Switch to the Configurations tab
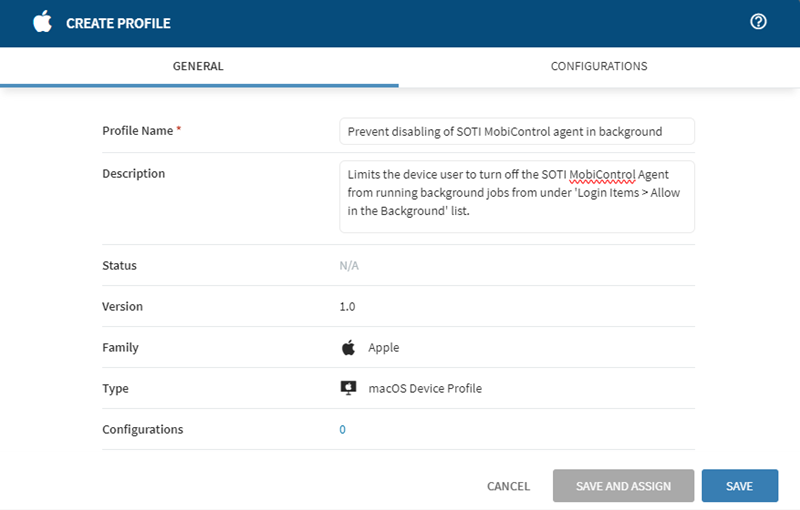The image size is (800, 510). pos(599,66)
